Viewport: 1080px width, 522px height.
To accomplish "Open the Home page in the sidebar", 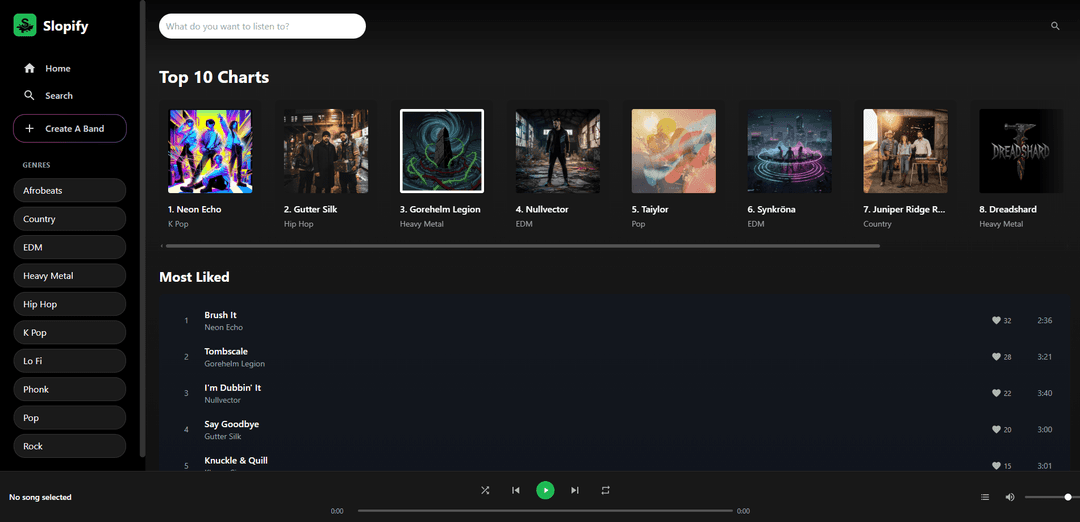I will 57,68.
